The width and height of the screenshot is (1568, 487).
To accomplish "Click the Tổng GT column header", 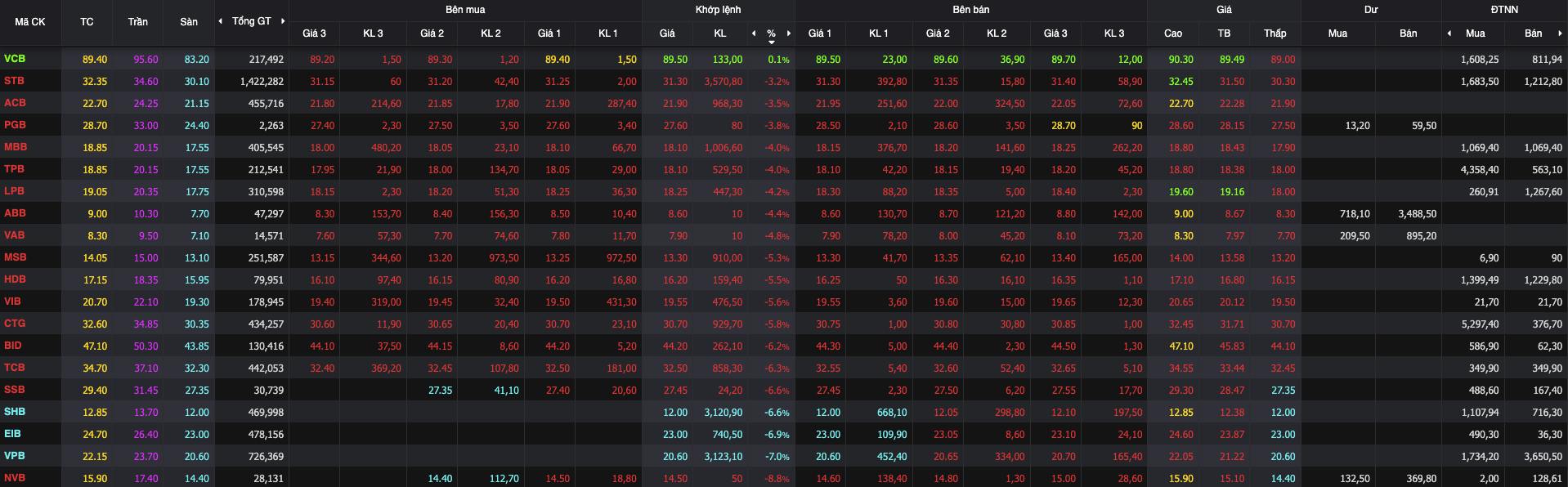I will (x=252, y=21).
